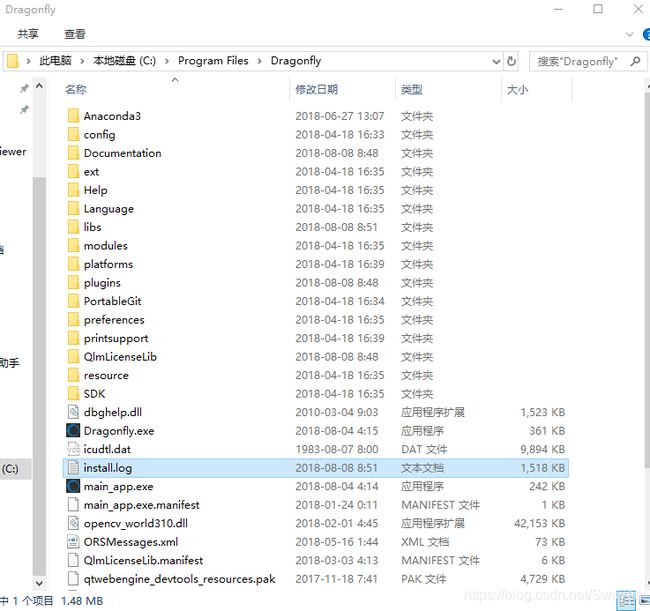Select the resource folder icon
The width and height of the screenshot is (650, 611).
(73, 375)
